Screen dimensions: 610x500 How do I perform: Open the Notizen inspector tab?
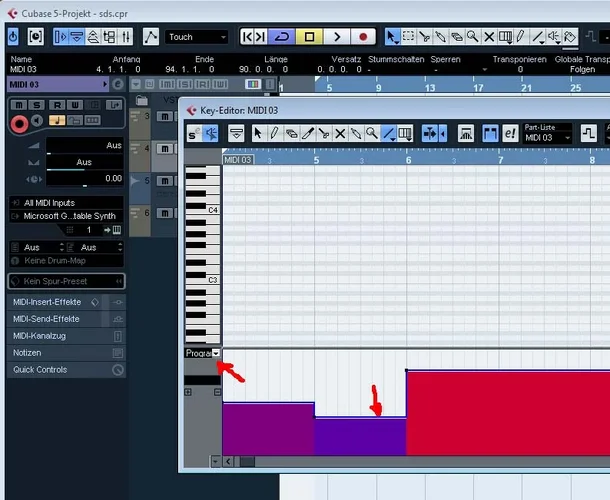[66, 353]
